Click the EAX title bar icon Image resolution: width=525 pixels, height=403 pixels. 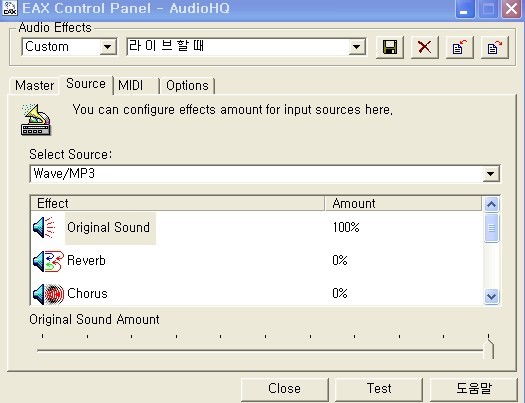point(10,8)
